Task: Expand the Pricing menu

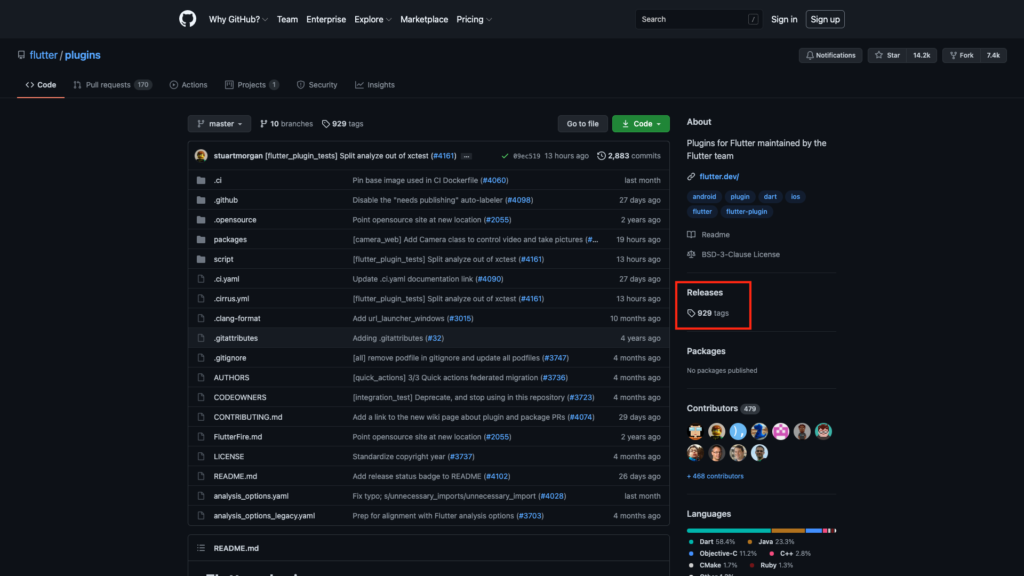Action: (x=474, y=20)
